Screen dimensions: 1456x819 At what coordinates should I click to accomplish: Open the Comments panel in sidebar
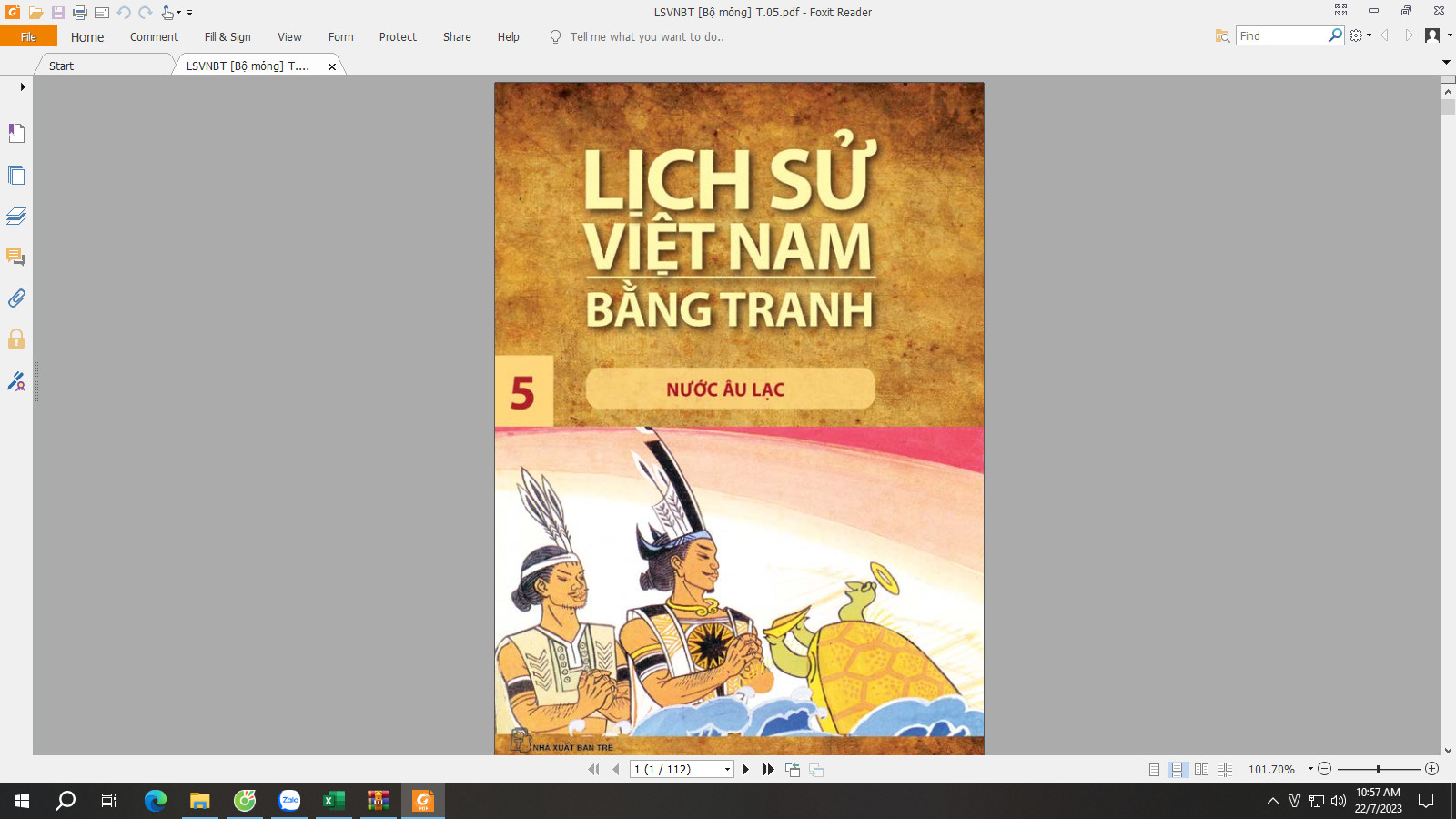tap(16, 257)
